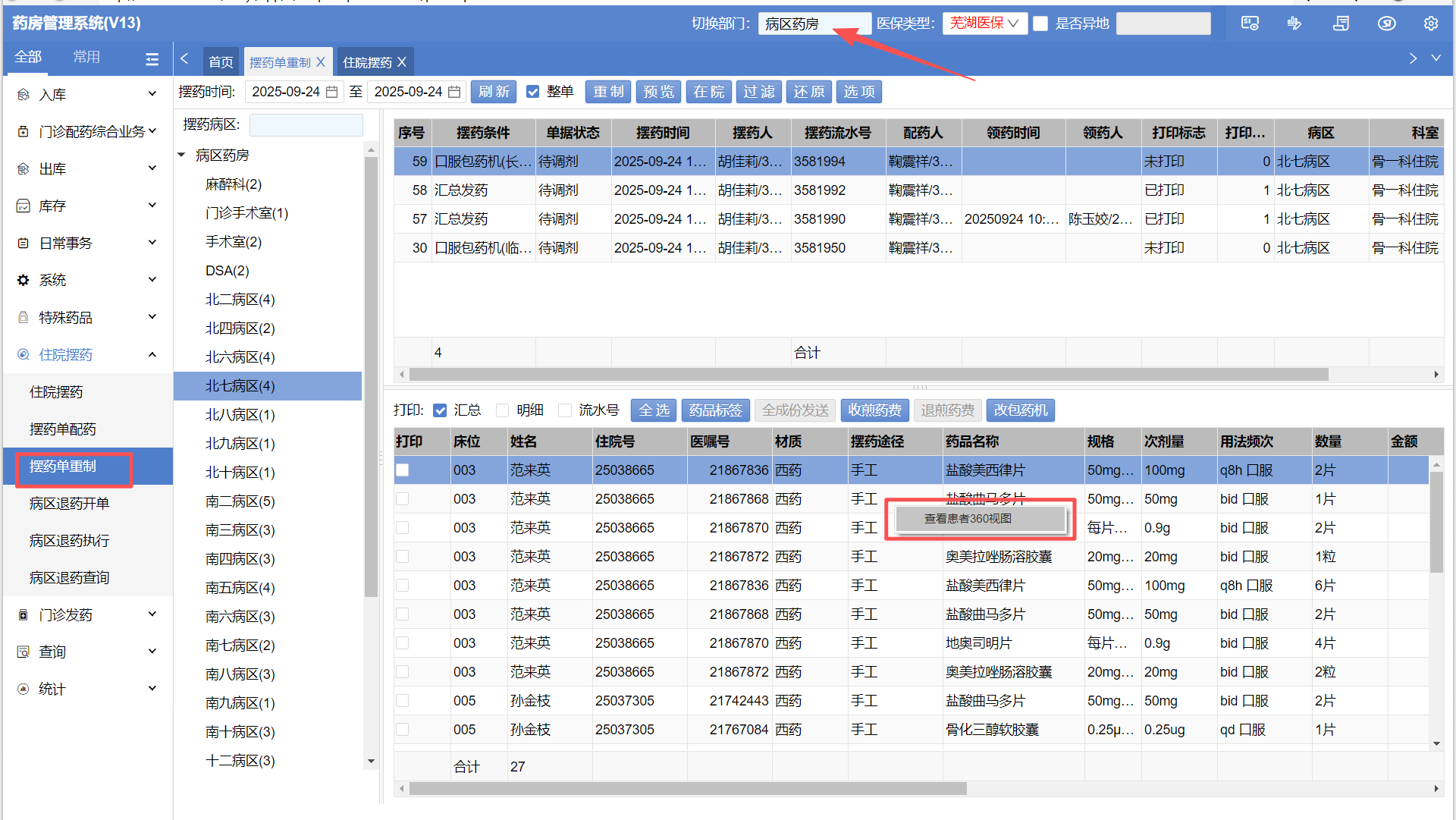This screenshot has height=820, width=1456.
Task: Open settings gear icon in header
Action: click(x=1430, y=24)
